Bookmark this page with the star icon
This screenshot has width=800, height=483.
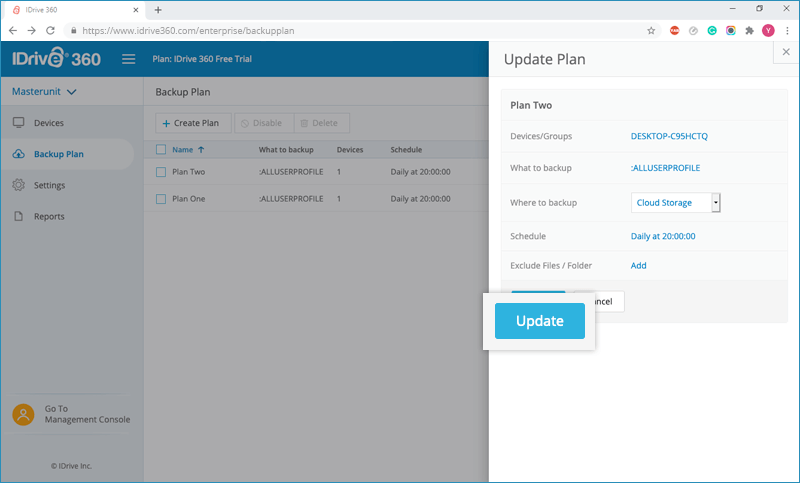651,31
